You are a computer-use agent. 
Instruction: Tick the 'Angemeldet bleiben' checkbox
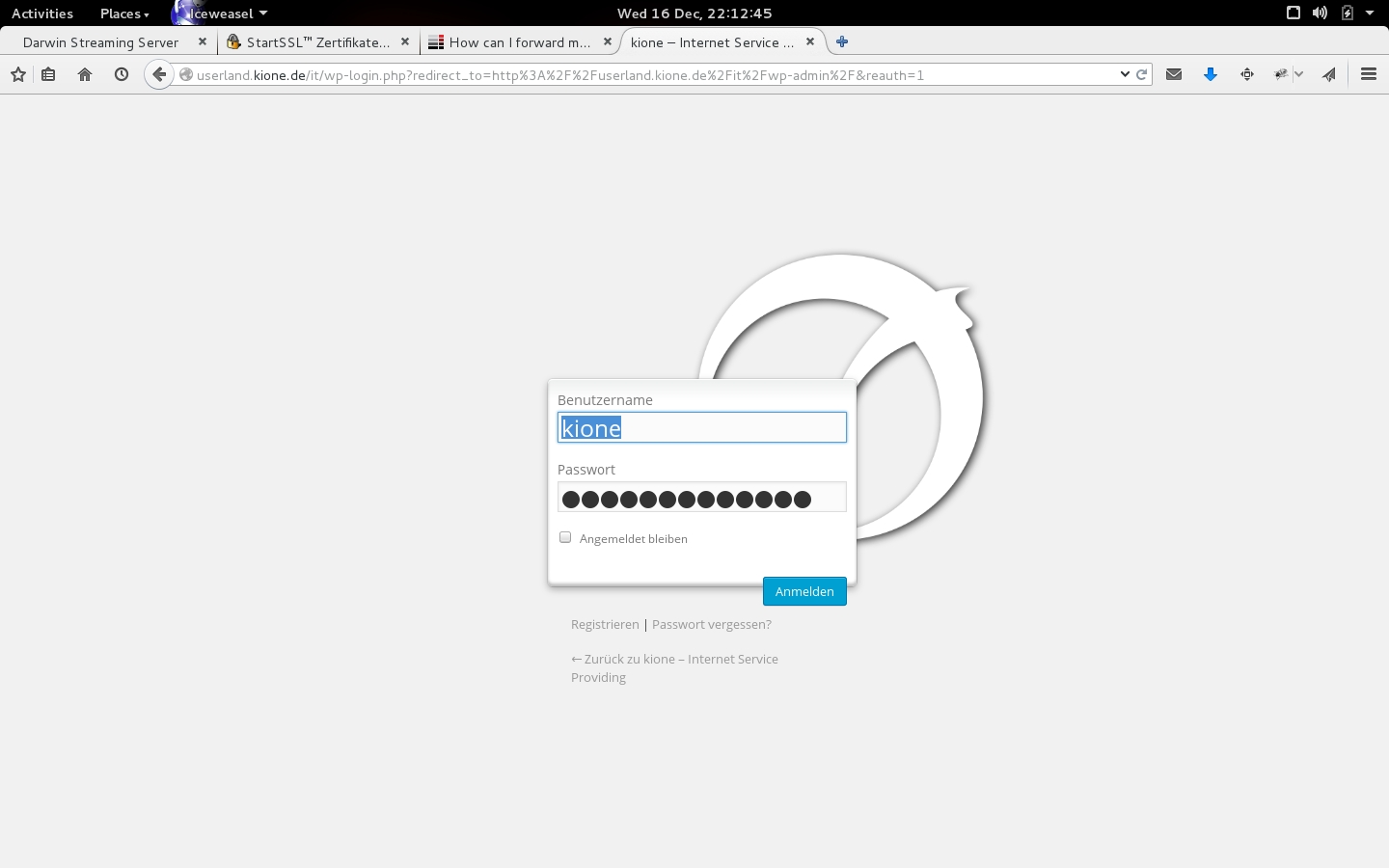pos(565,537)
